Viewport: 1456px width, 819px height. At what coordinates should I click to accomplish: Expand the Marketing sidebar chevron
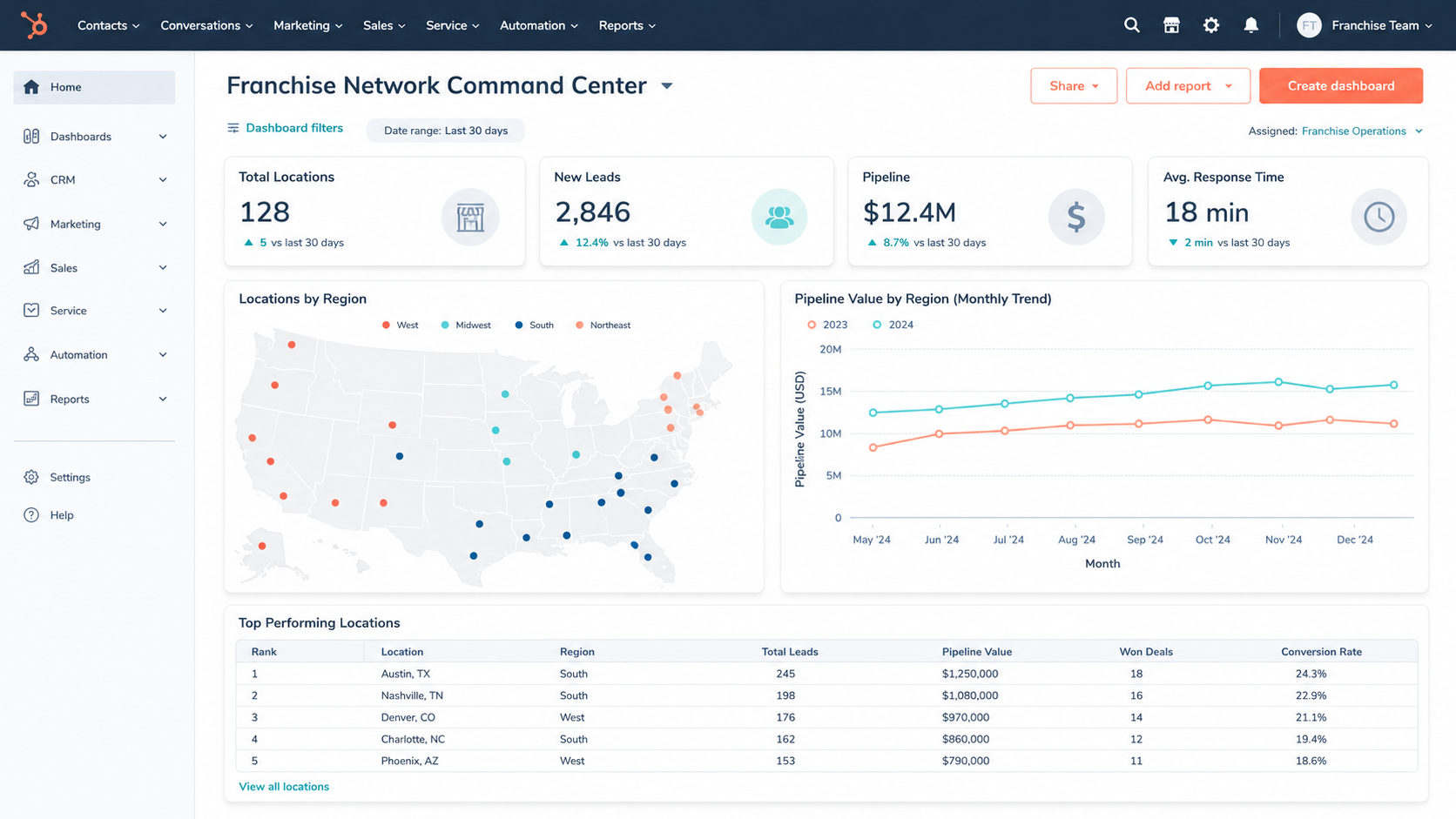(x=163, y=225)
